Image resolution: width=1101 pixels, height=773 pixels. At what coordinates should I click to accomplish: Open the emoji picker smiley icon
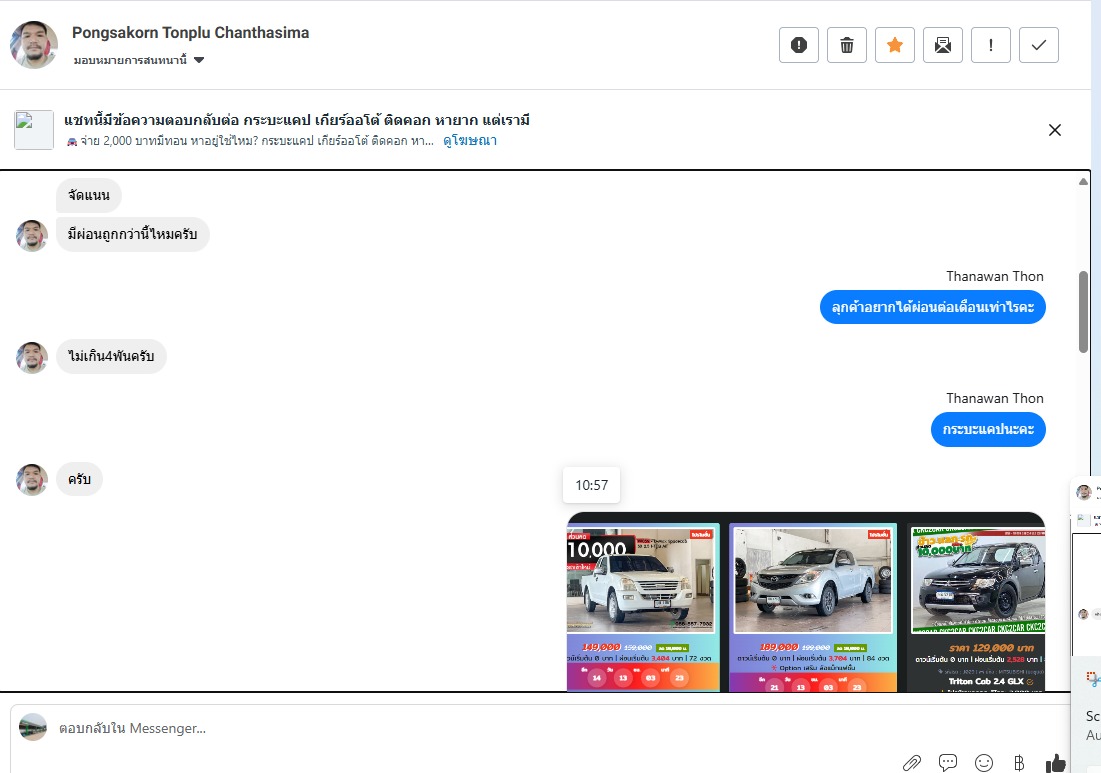pos(984,762)
